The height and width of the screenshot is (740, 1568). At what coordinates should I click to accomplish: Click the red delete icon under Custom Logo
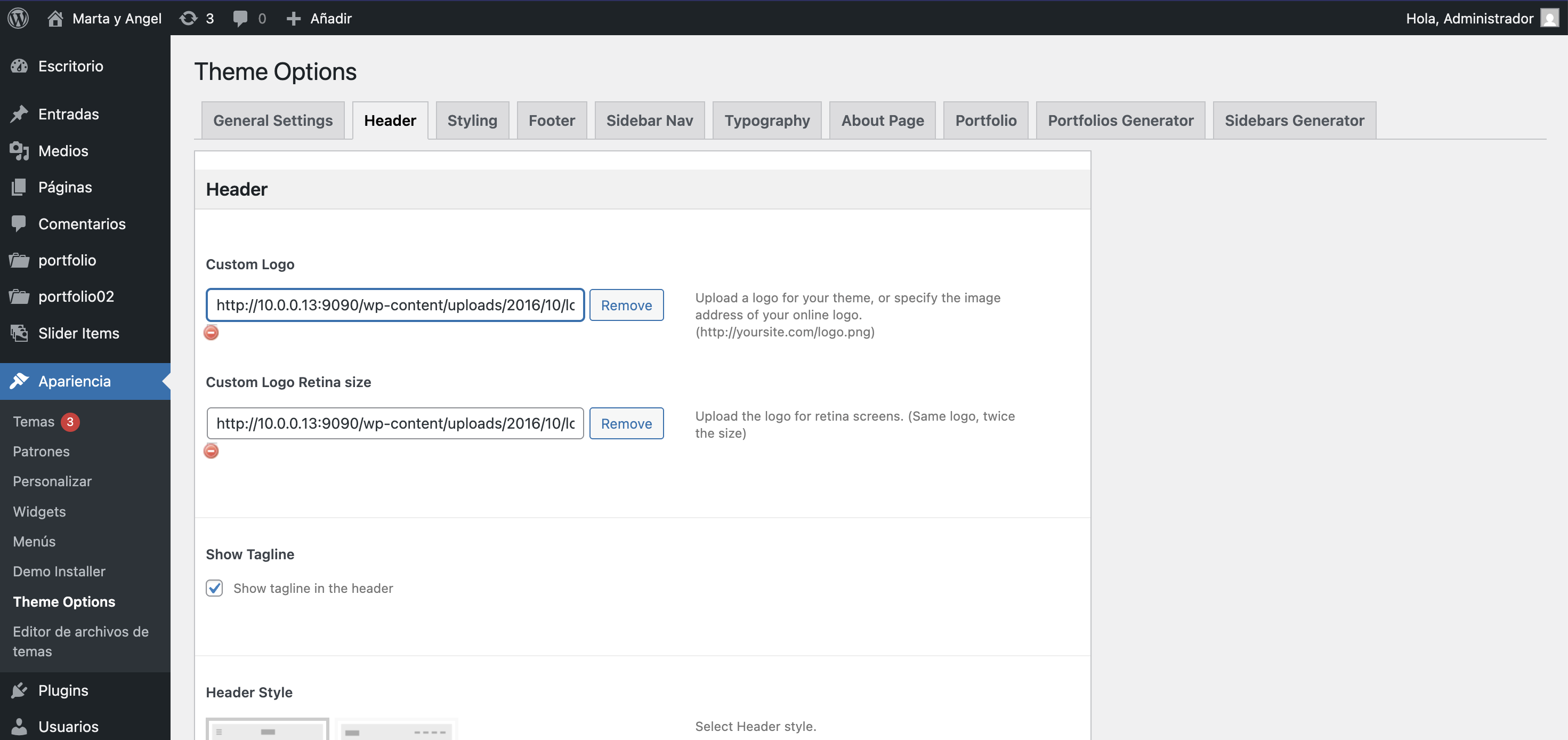click(x=211, y=333)
